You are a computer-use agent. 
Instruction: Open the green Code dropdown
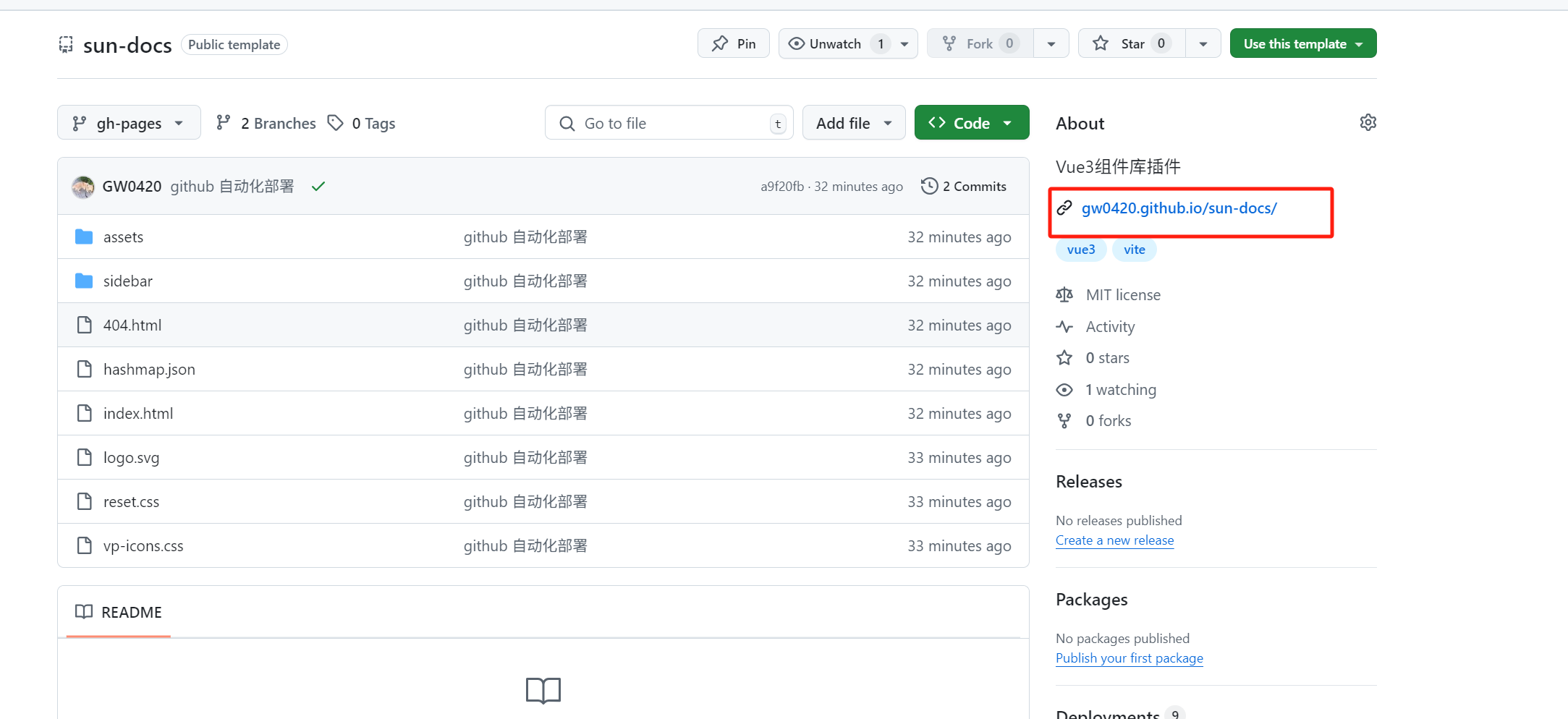tap(972, 123)
